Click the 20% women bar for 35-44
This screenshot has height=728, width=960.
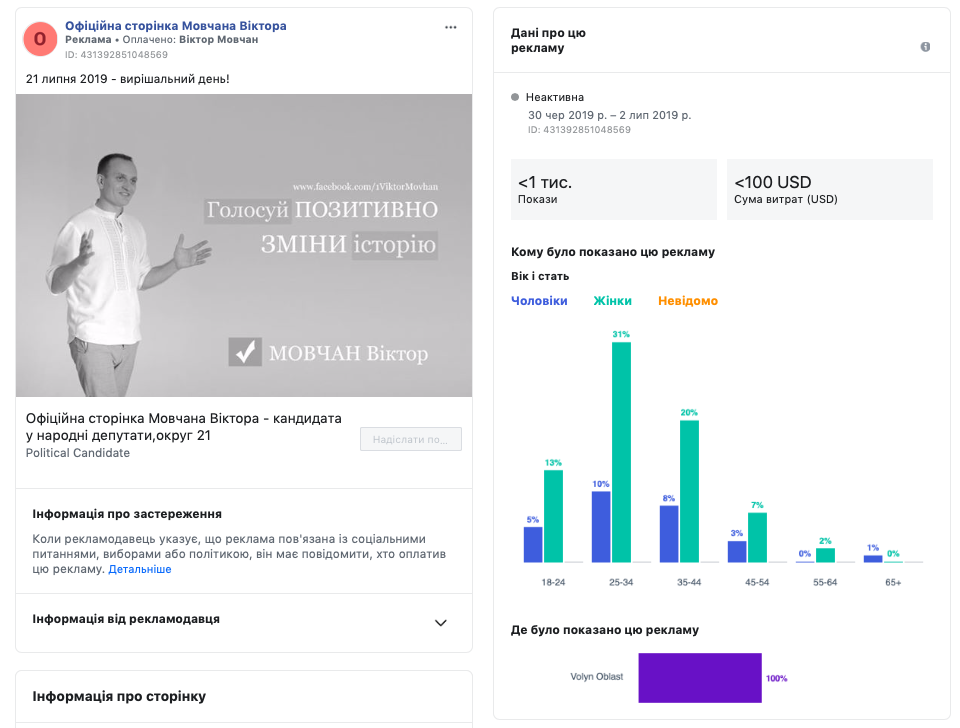689,491
